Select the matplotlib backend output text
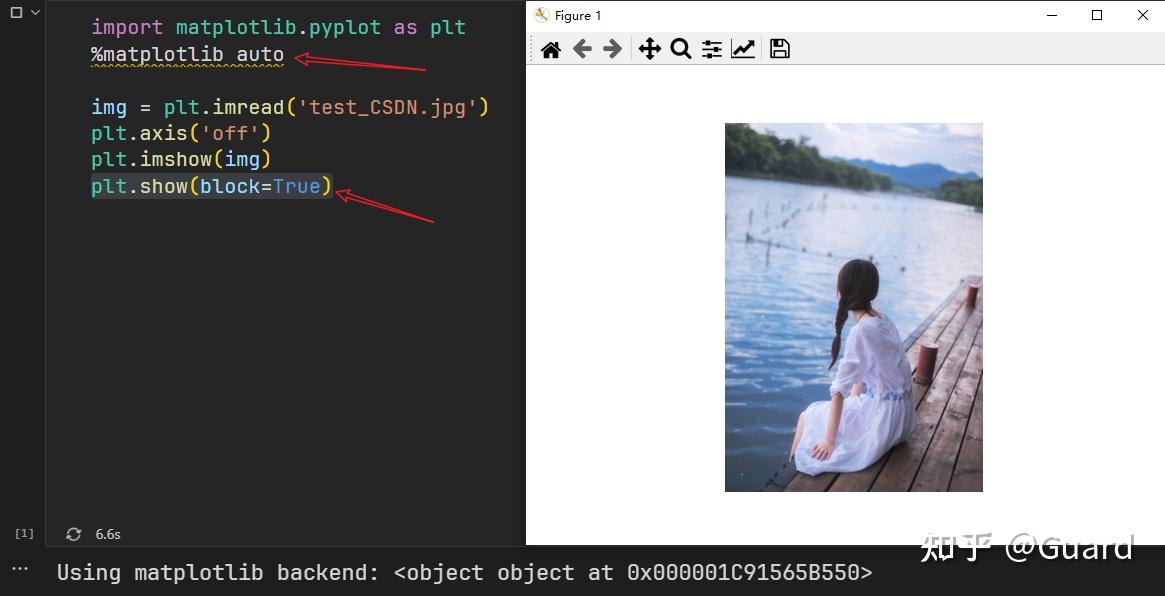Screen dimensions: 1165x596 click(x=464, y=572)
